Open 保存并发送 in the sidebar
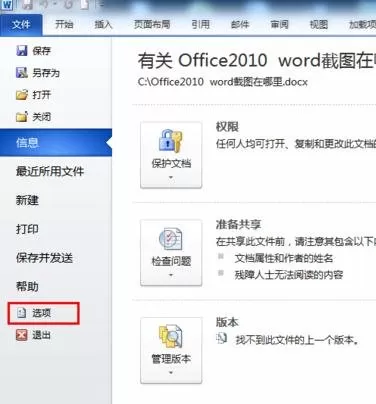The width and height of the screenshot is (376, 404). pos(44,258)
